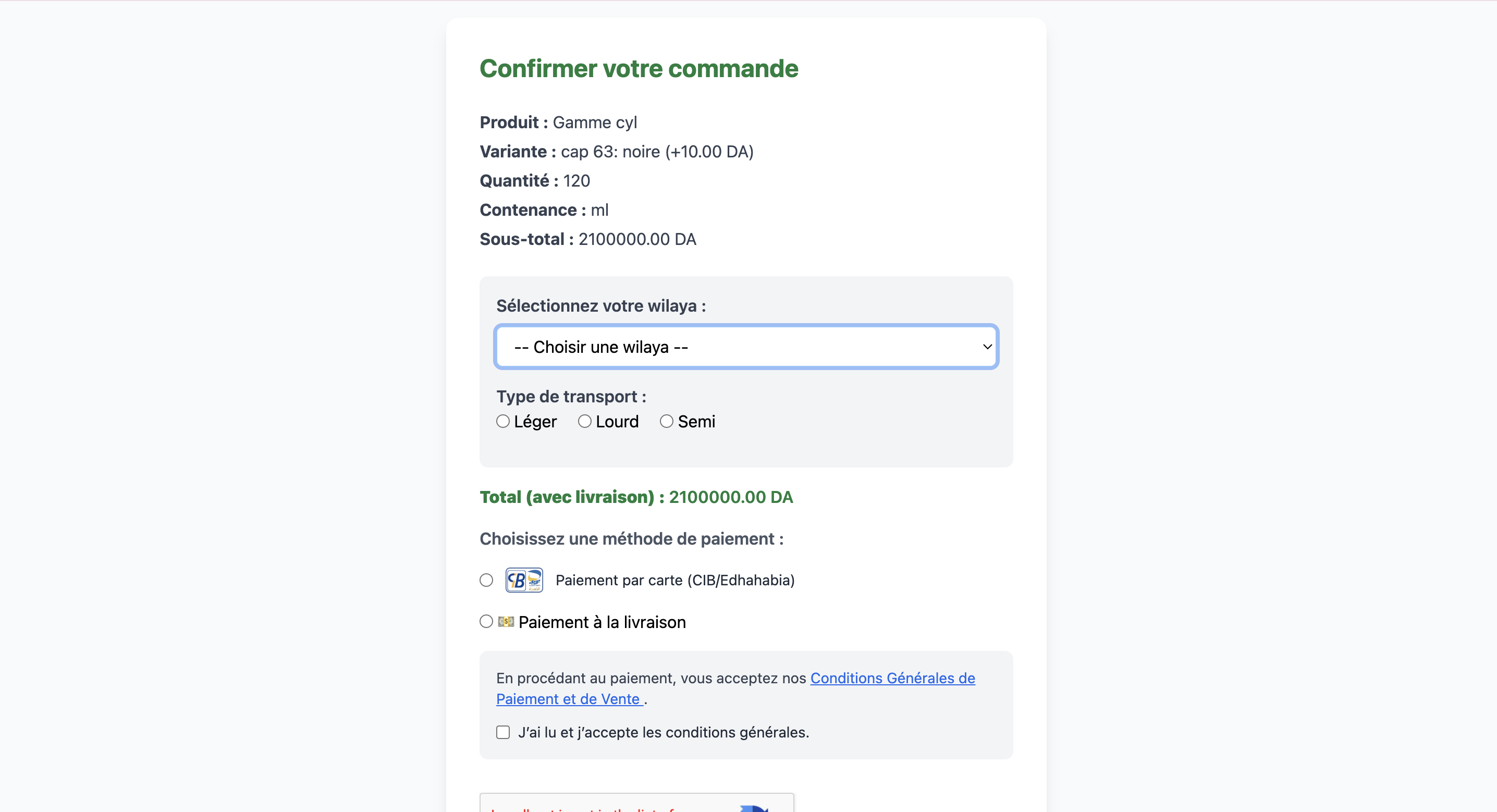1497x812 pixels.
Task: Click the "Lourd" label text
Action: [617, 422]
